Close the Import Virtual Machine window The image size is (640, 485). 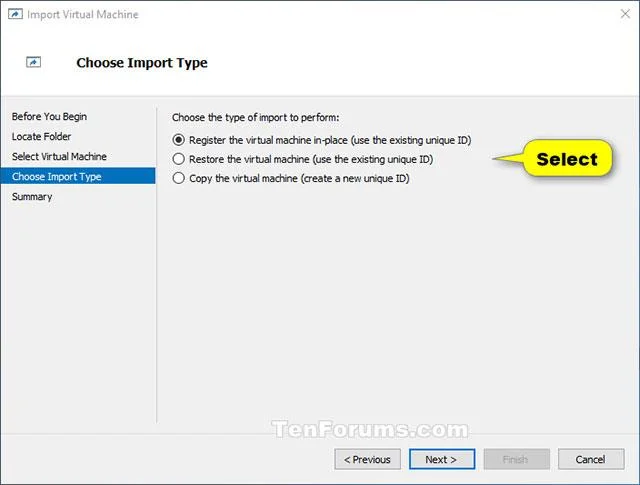[625, 14]
